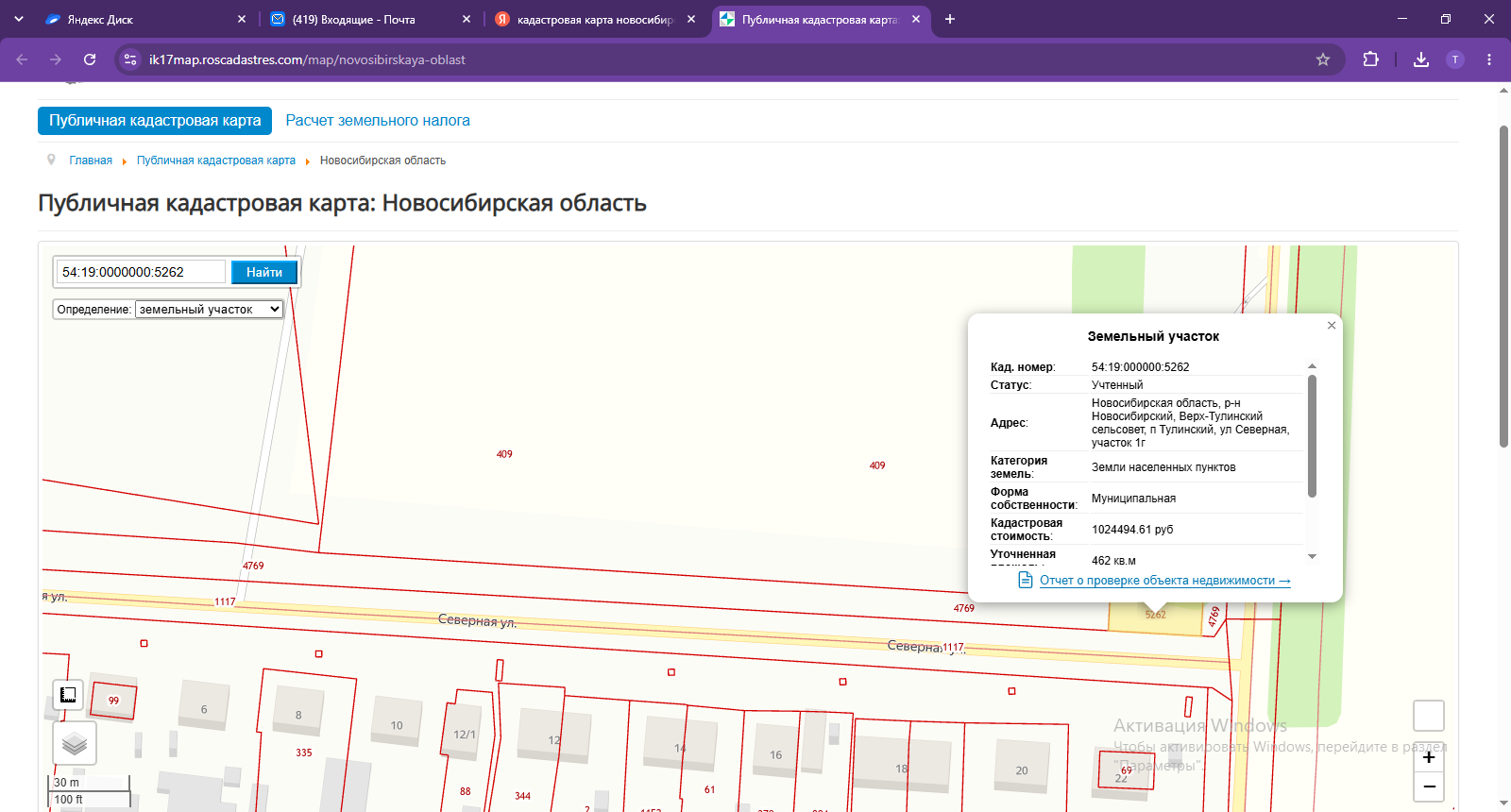Open a new browser tab

[950, 19]
